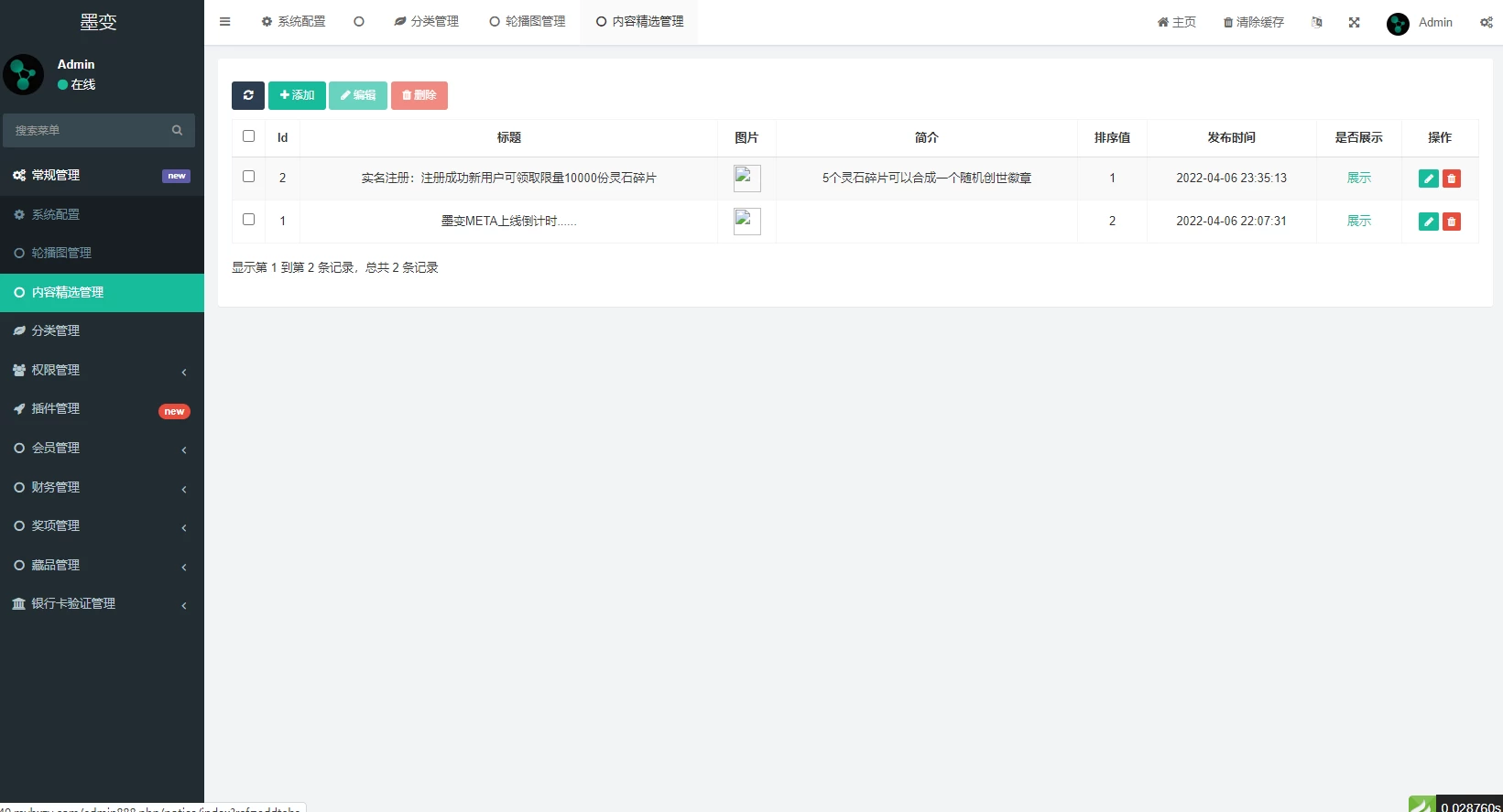Screen dimensions: 1503x812
Task: Click the language switch icon in header
Action: [1316, 22]
